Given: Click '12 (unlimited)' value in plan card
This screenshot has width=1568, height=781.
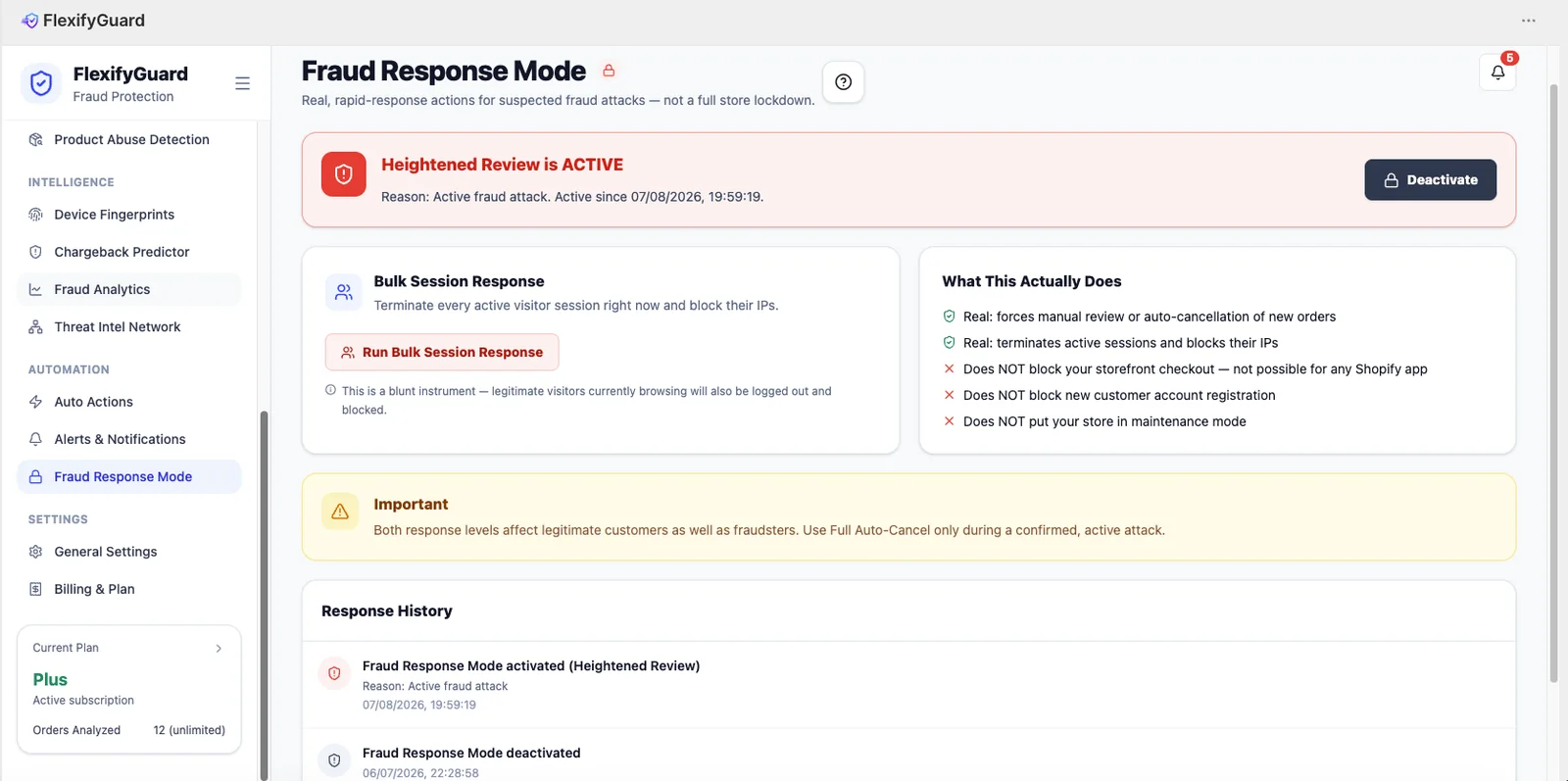Looking at the screenshot, I should pos(189,730).
